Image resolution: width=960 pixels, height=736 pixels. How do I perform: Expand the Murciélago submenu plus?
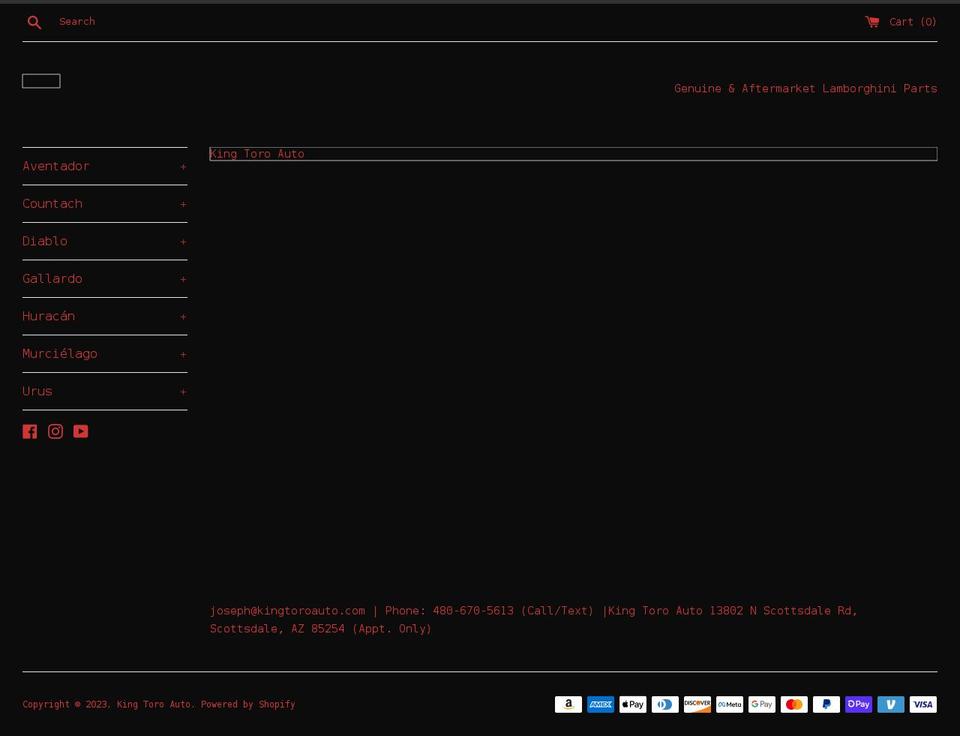(x=183, y=355)
